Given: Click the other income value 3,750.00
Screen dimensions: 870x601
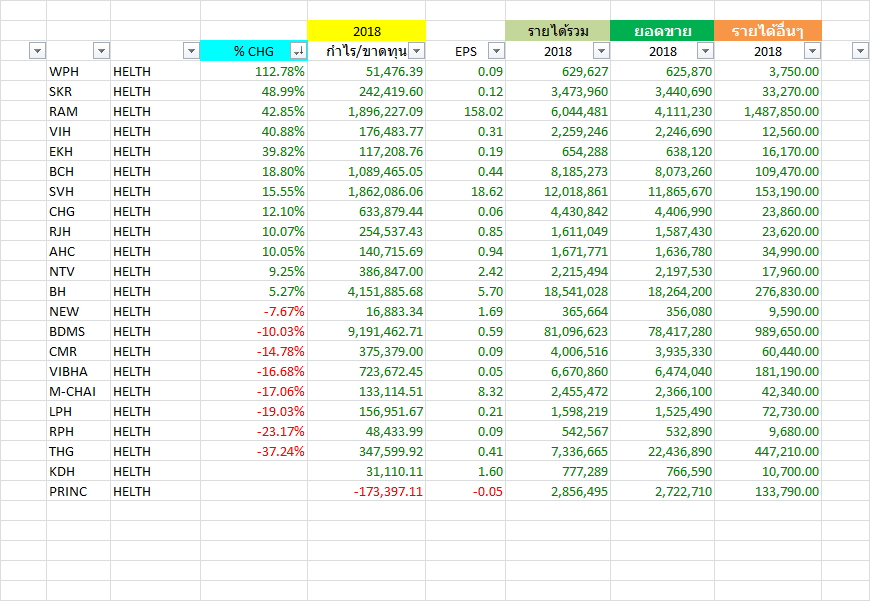Looking at the screenshot, I should pyautogui.click(x=794, y=72).
